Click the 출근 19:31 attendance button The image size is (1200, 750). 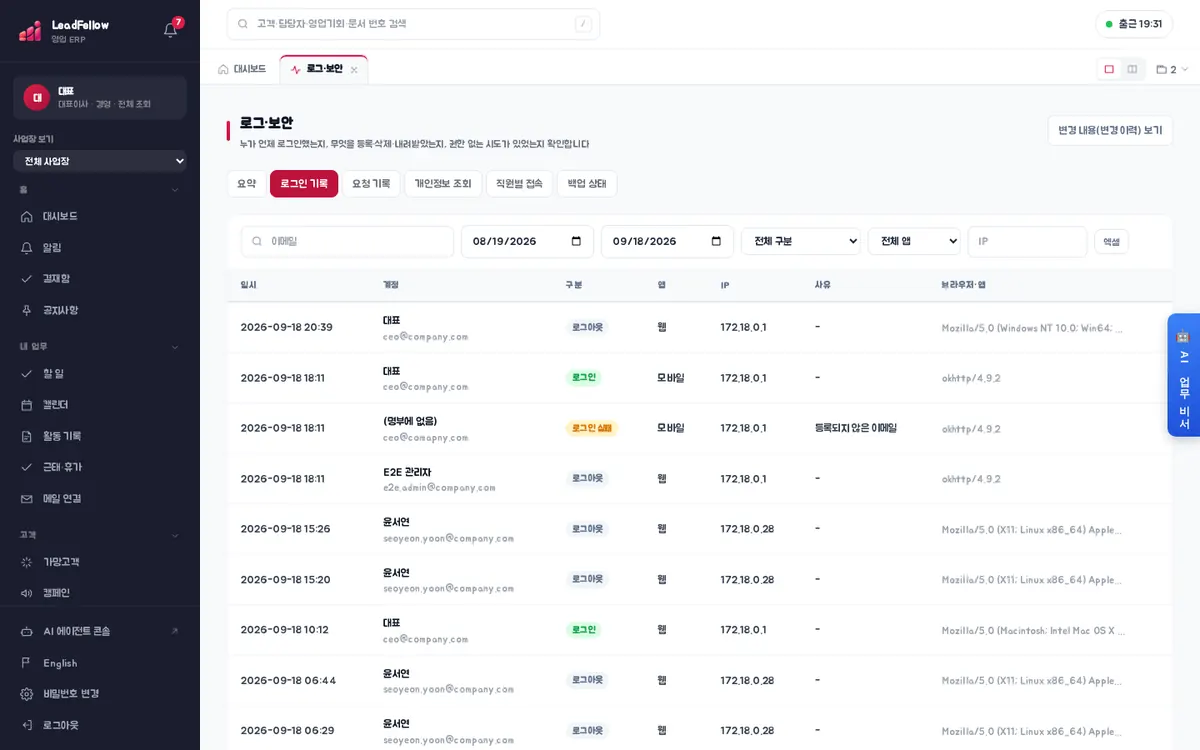coord(1134,24)
